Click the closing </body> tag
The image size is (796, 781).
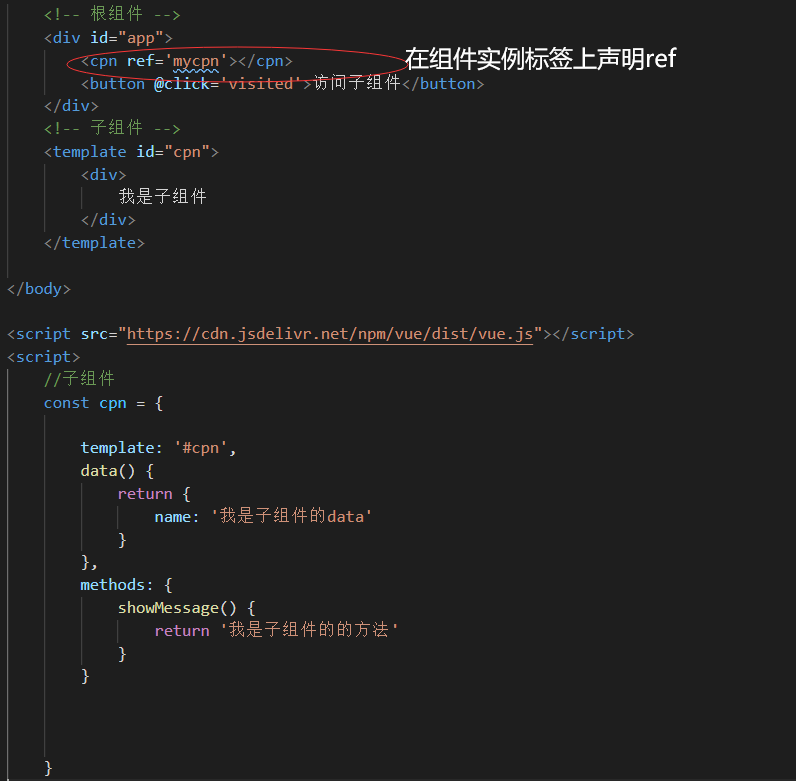click(39, 289)
